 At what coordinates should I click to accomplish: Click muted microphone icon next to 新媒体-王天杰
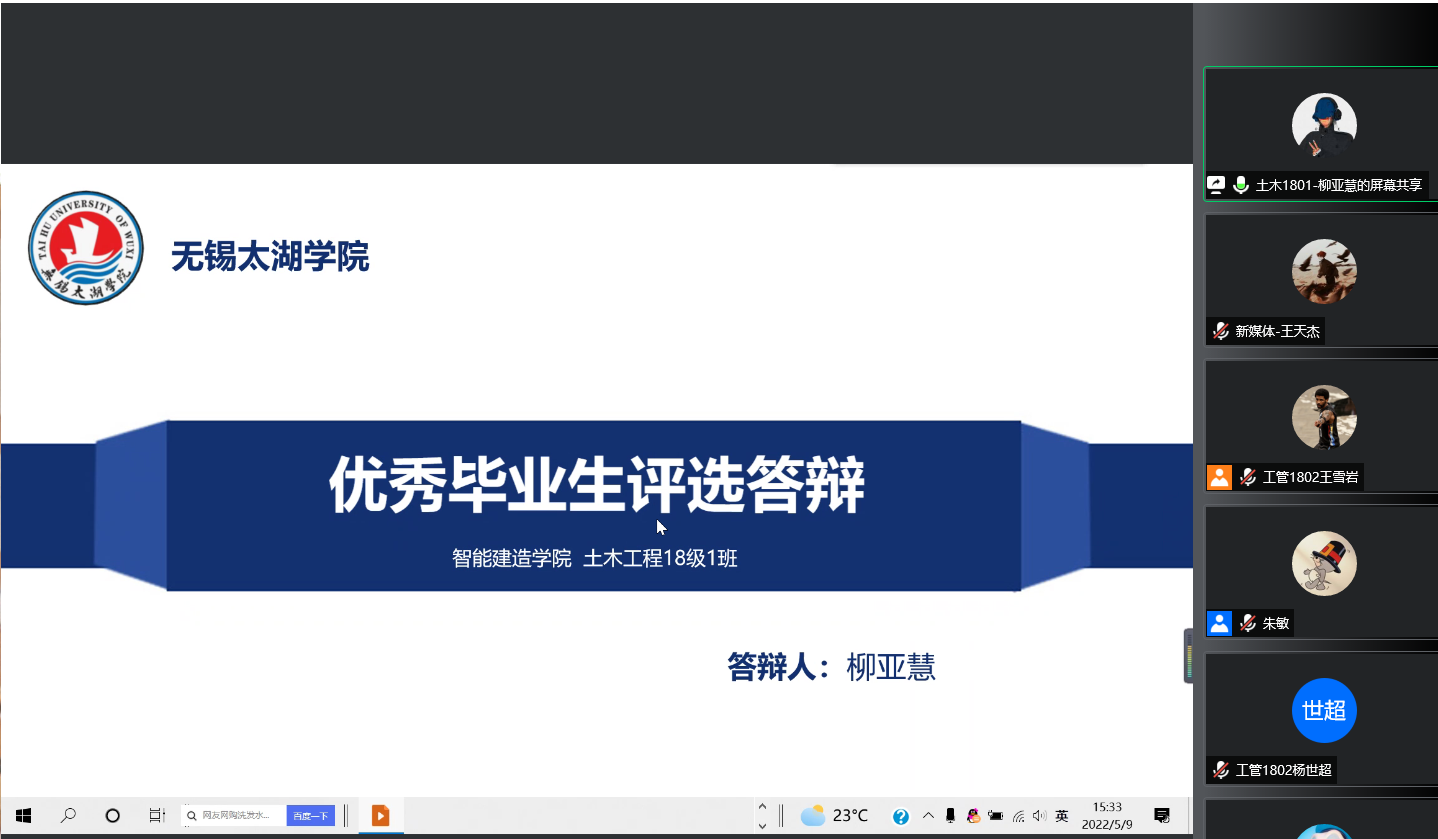[1220, 331]
